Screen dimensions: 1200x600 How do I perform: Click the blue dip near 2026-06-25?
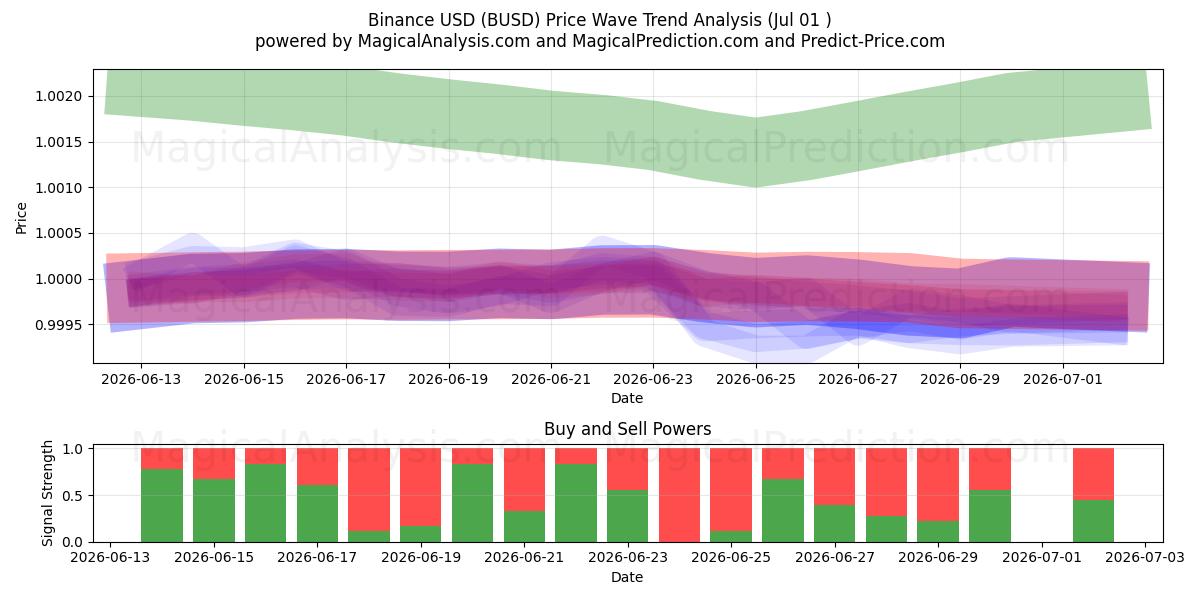756,337
